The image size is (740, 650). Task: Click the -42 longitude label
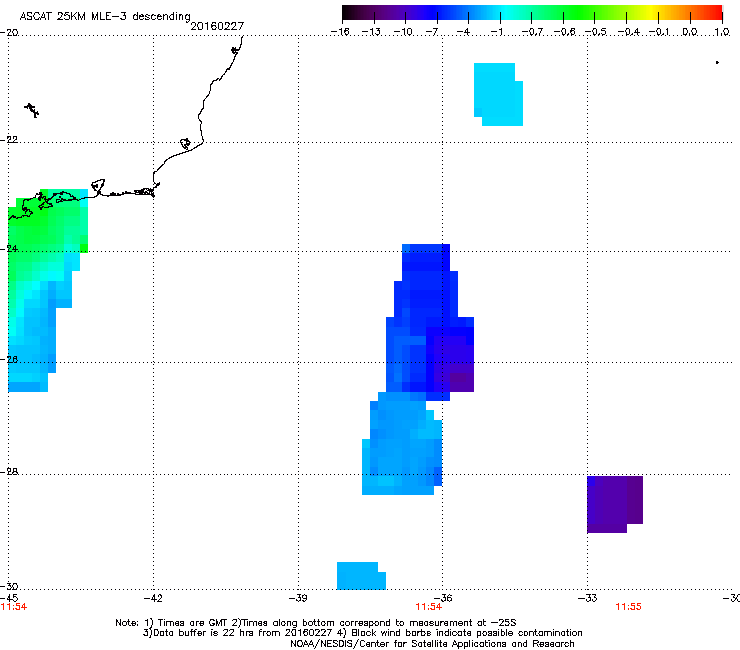pyautogui.click(x=153, y=598)
